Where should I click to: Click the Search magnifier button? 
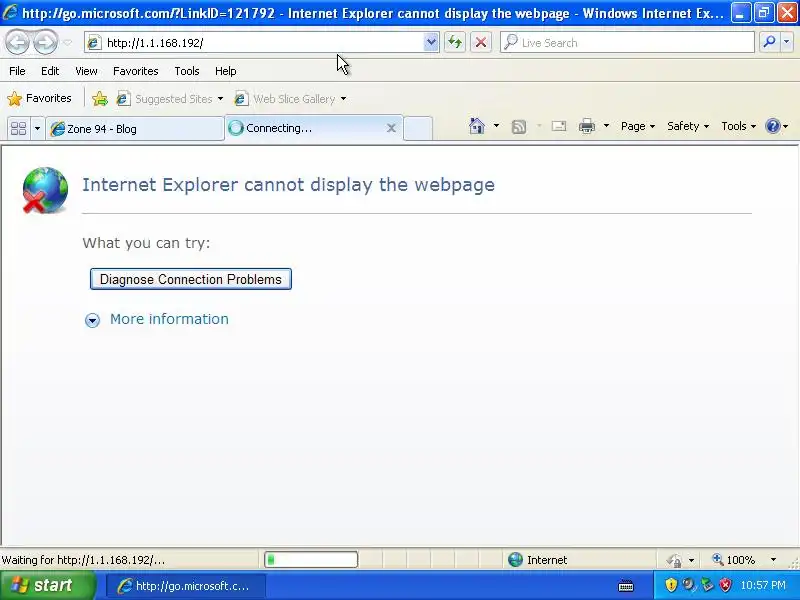[769, 42]
